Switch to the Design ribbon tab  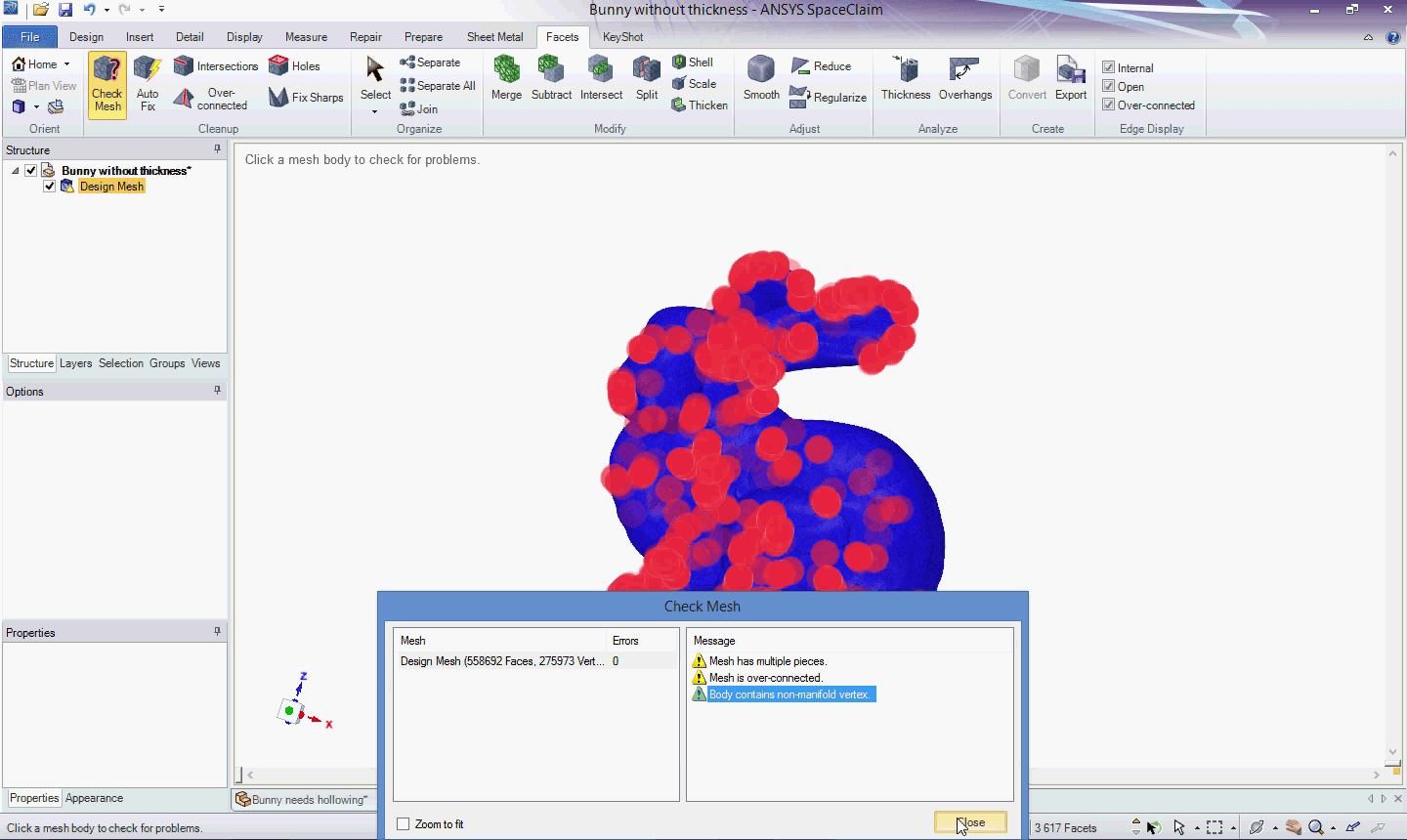(86, 37)
